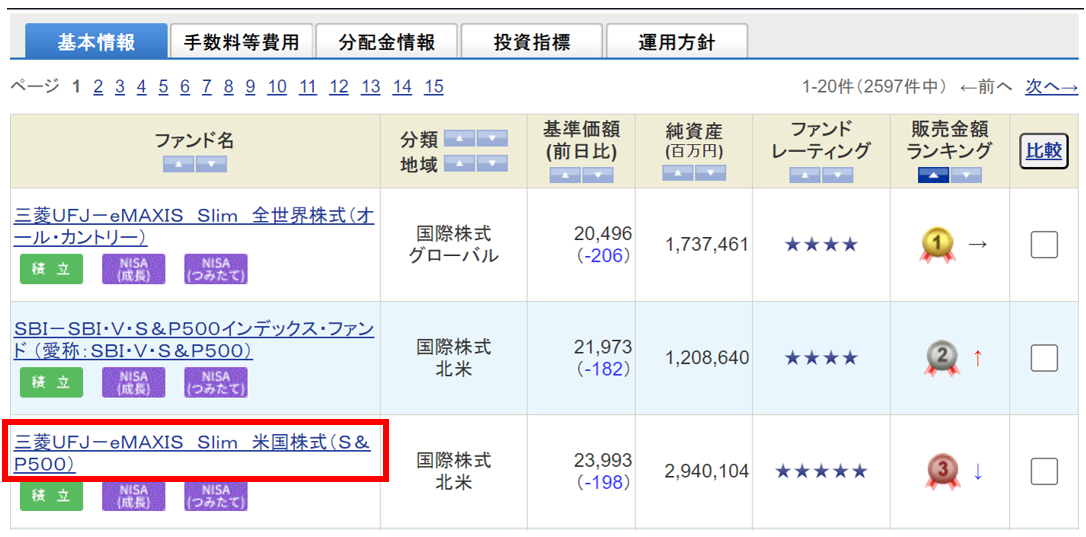The height and width of the screenshot is (537, 1086).
Task: Open 投資指標 tab
Action: [x=532, y=42]
